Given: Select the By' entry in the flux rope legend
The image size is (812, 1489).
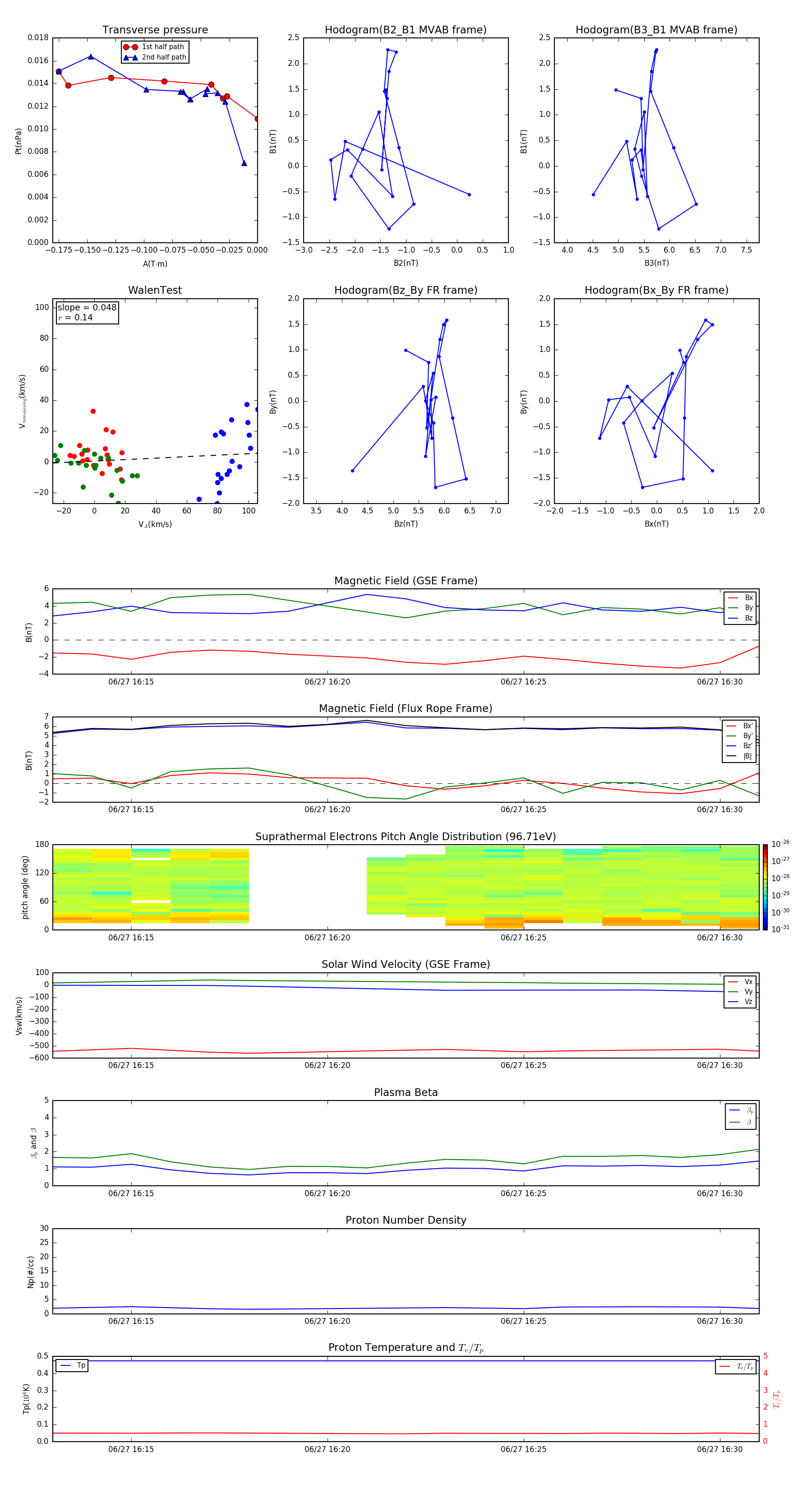Looking at the screenshot, I should point(739,736).
